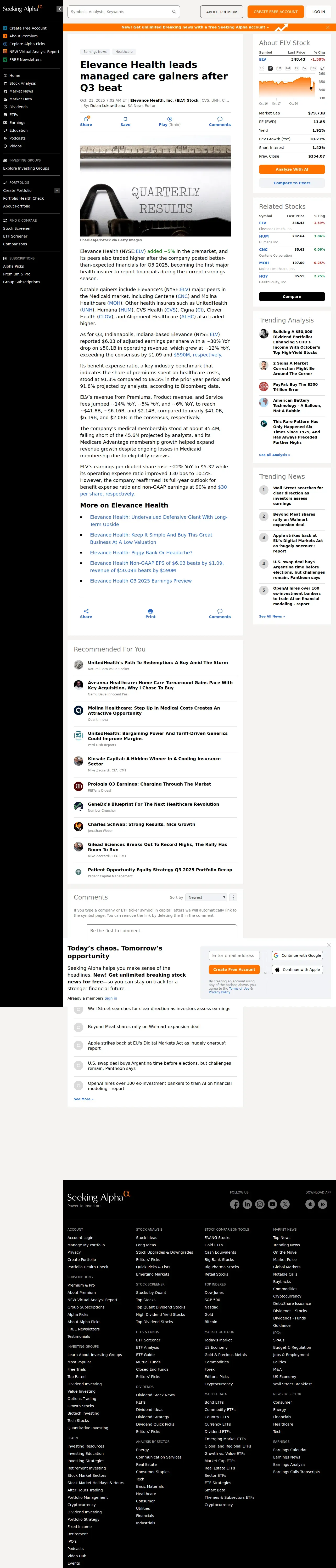Viewport: 336px width, 1568px height.
Task: Open See All Analysis link
Action: (x=275, y=455)
